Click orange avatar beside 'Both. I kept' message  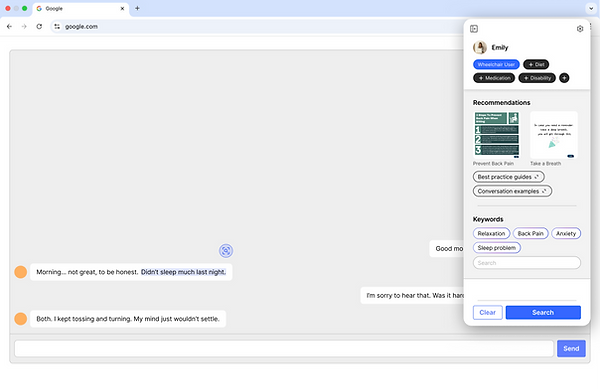click(x=21, y=319)
